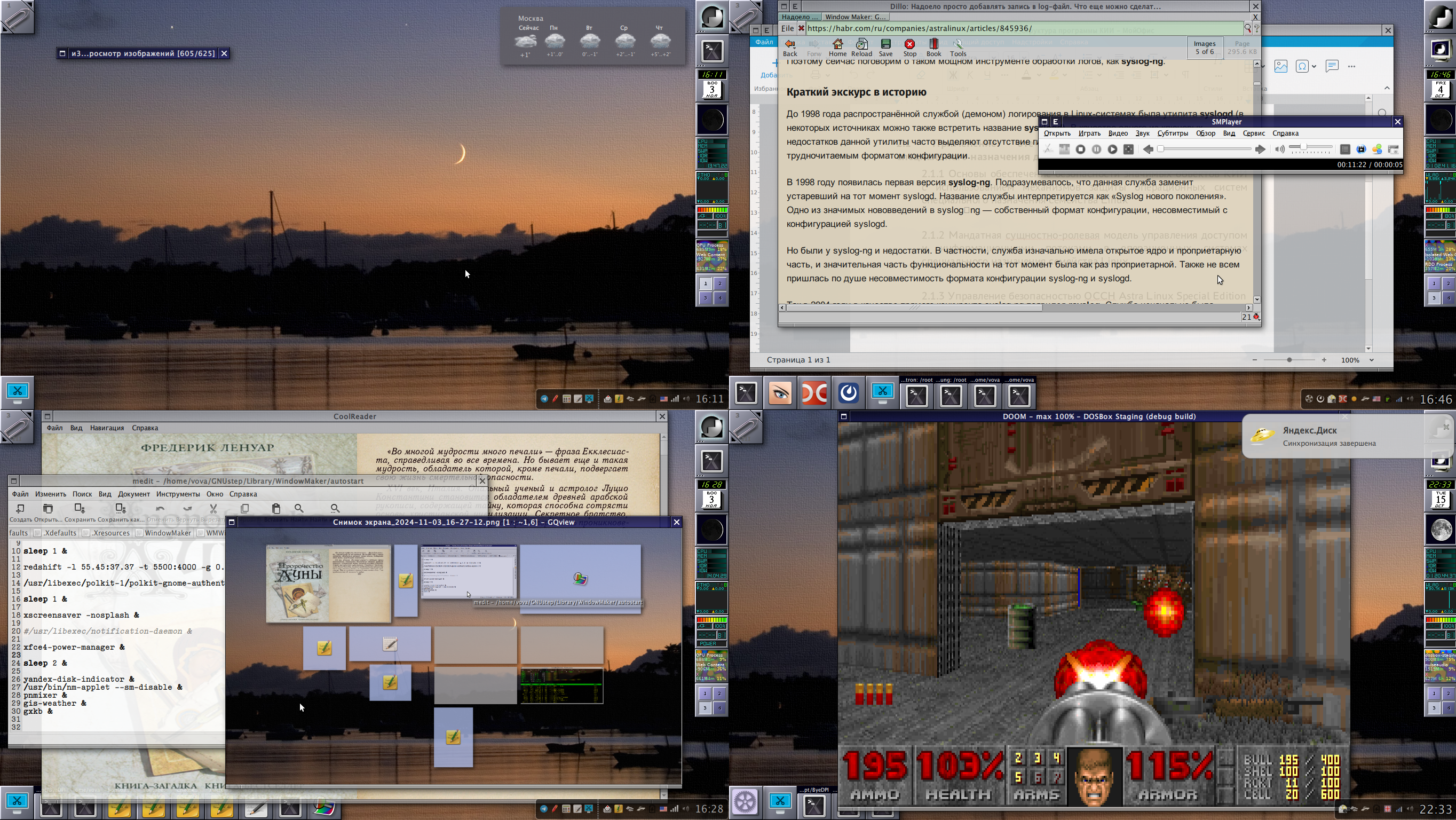Open SMPlayer Субтитры menu
The height and width of the screenshot is (820, 1456).
pos(1172,133)
